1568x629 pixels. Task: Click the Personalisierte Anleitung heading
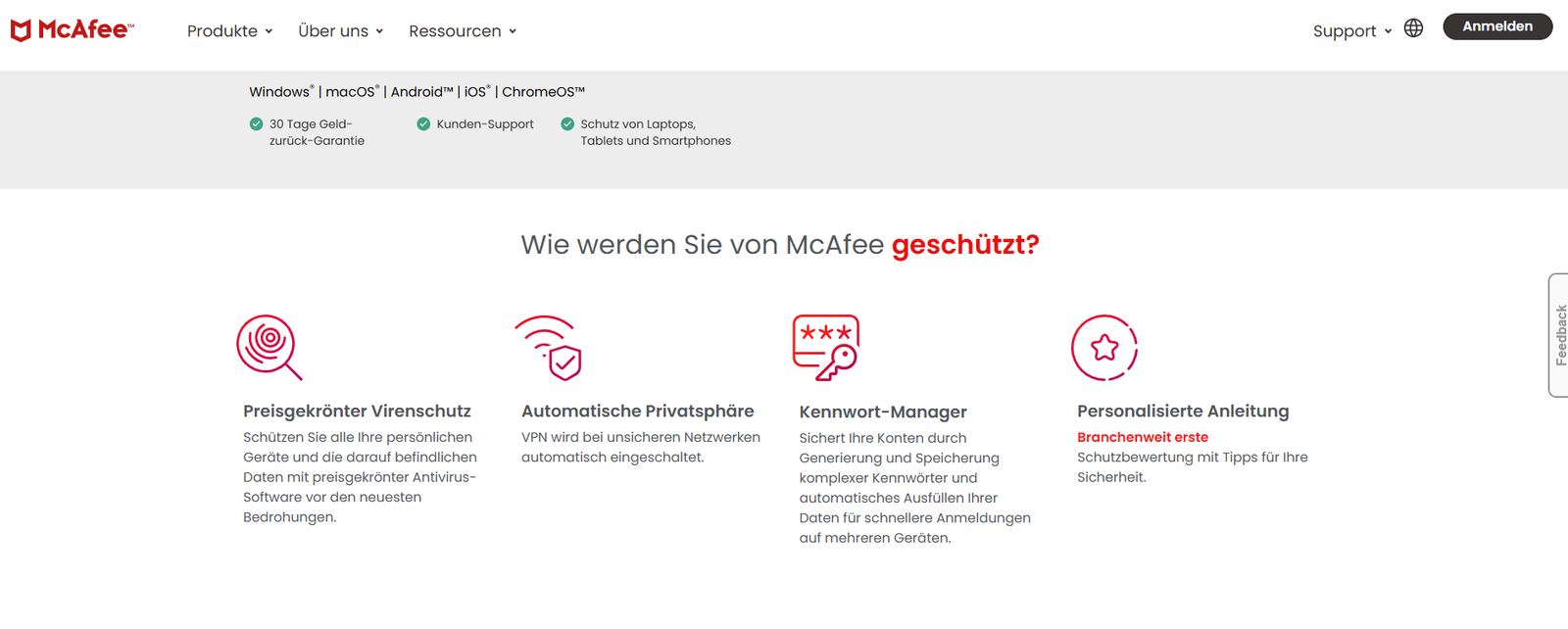click(1183, 411)
